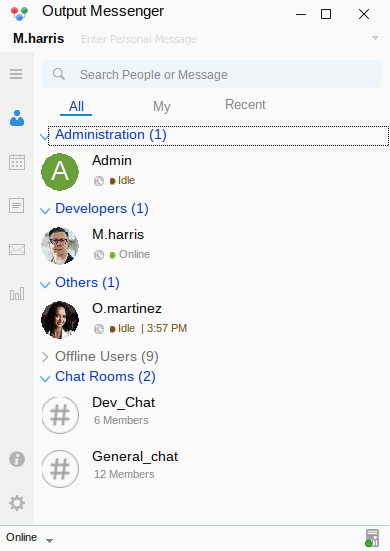Click the 12 Members text

click(x=124, y=474)
